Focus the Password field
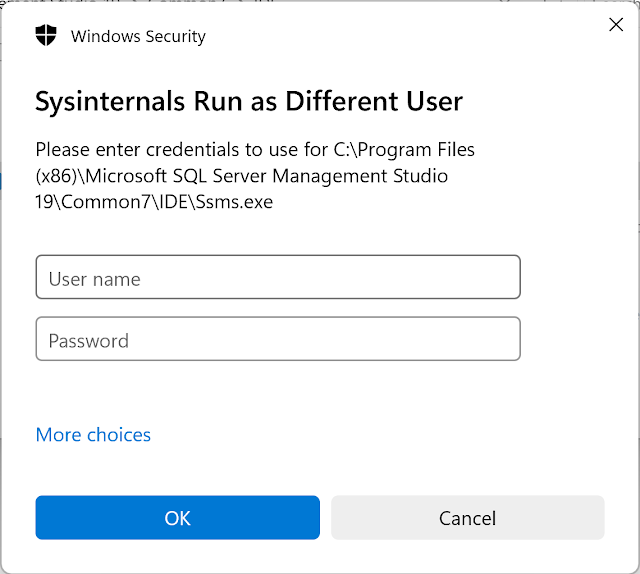 coord(278,339)
